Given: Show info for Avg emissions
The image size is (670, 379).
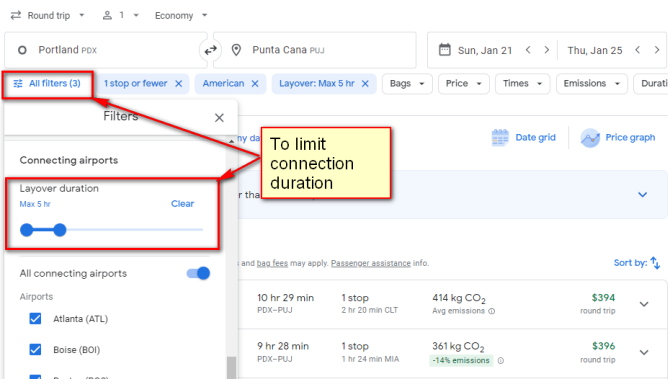Looking at the screenshot, I should [492, 311].
